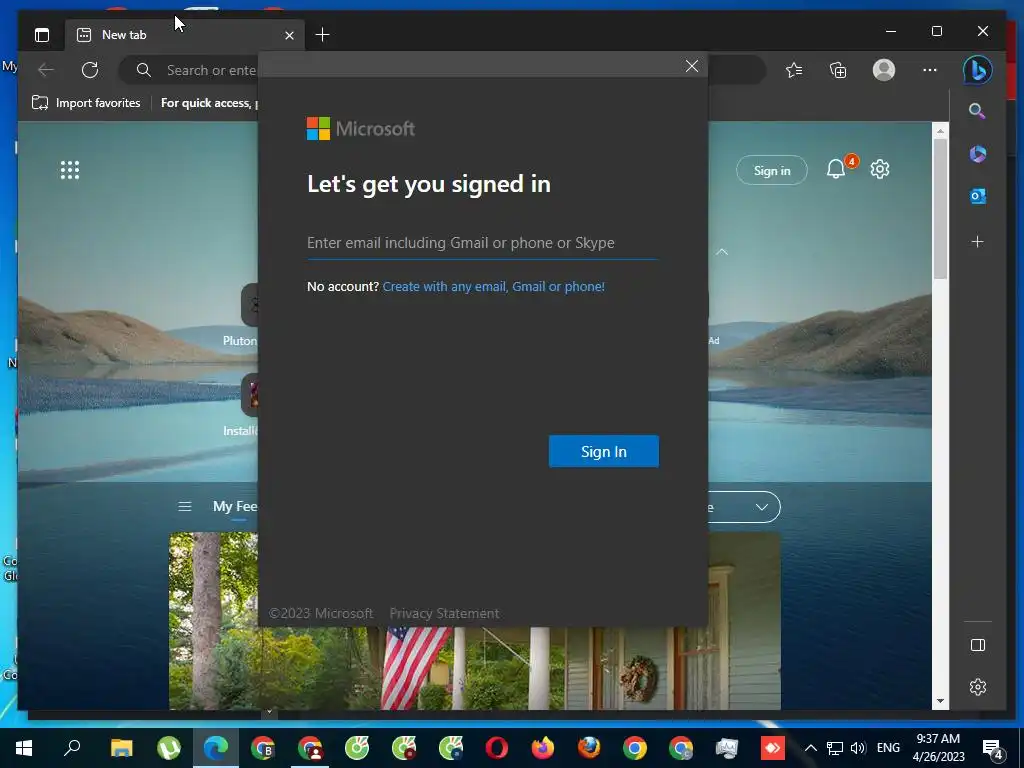Click the email, phone or Skype input field

(483, 243)
